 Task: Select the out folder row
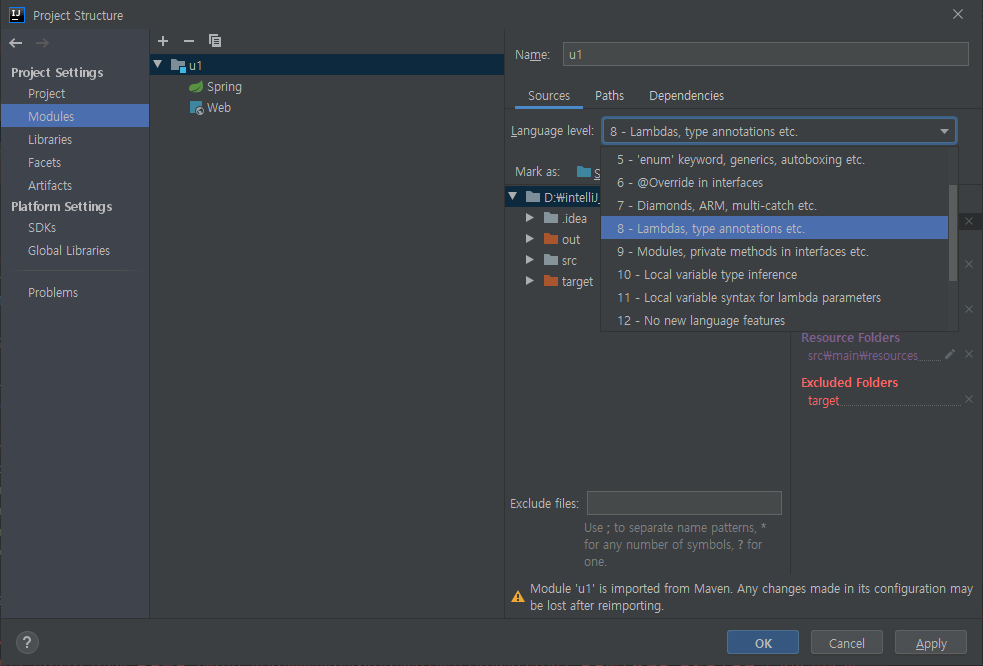(562, 240)
